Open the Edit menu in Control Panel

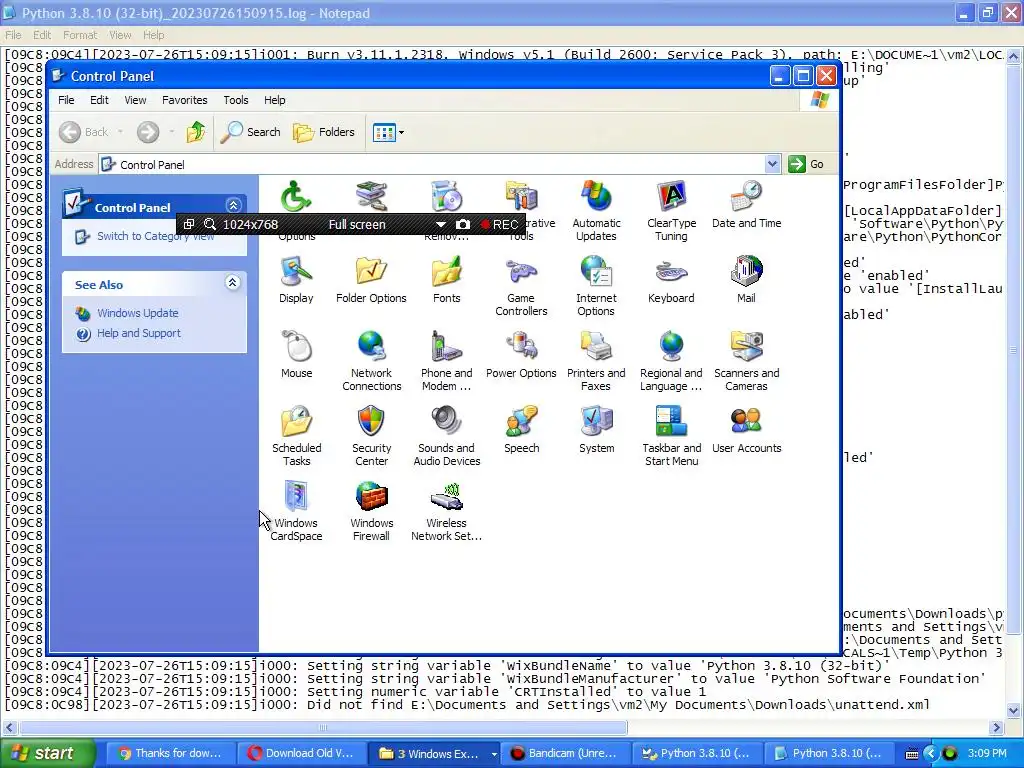(99, 100)
